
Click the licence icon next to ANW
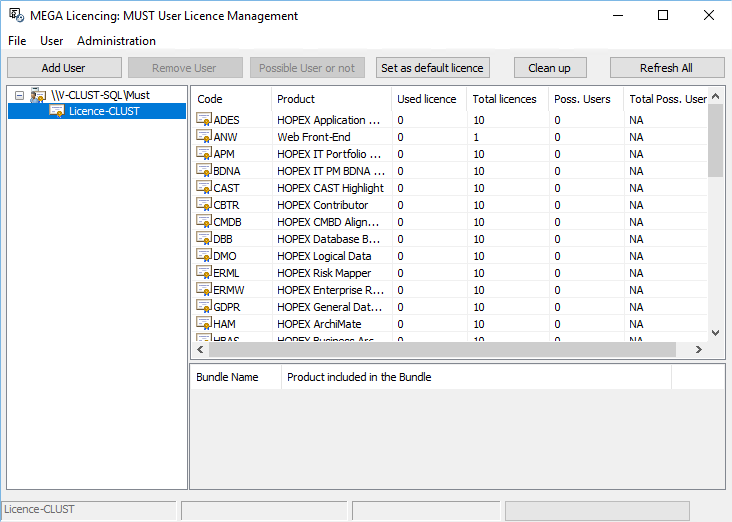tap(204, 137)
